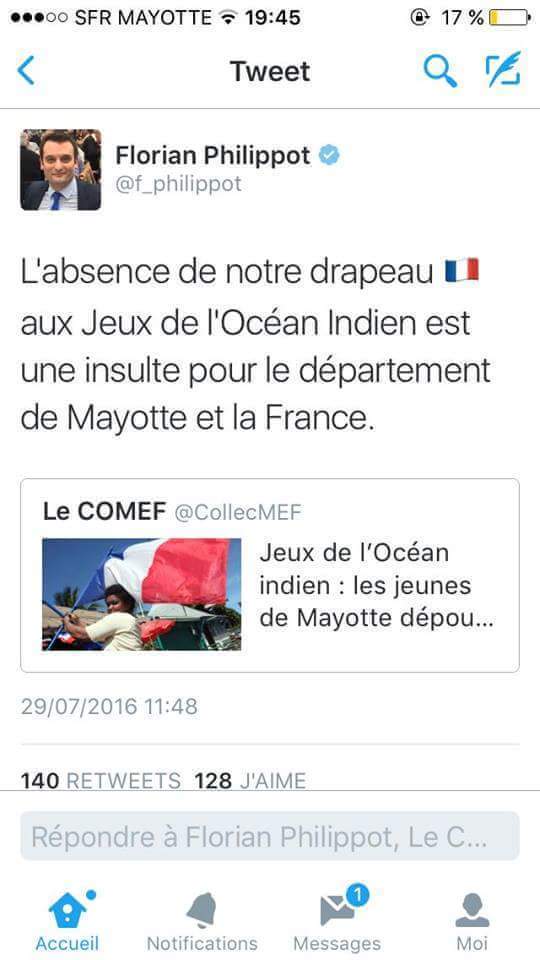Open the @f_philippot handle
This screenshot has height=960, width=540.
(x=179, y=184)
